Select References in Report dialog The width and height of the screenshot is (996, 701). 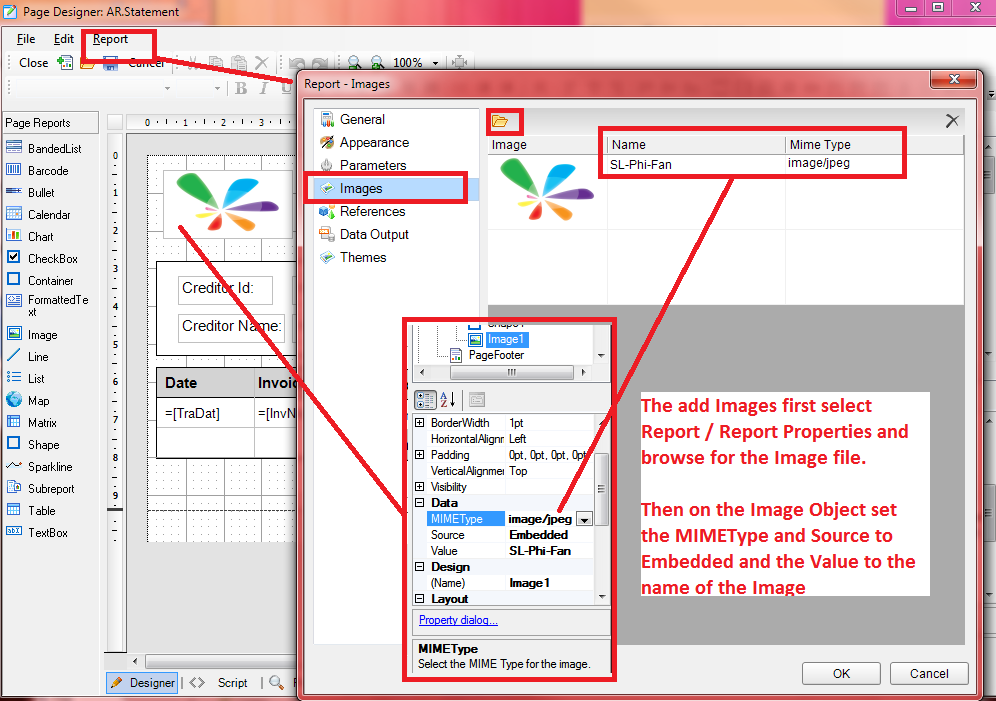[x=363, y=211]
